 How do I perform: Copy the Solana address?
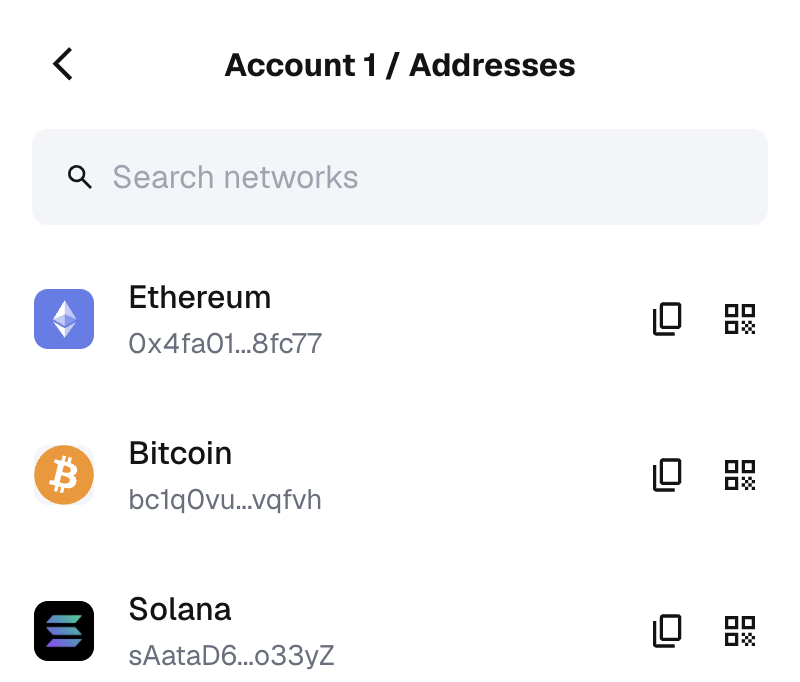coord(667,630)
